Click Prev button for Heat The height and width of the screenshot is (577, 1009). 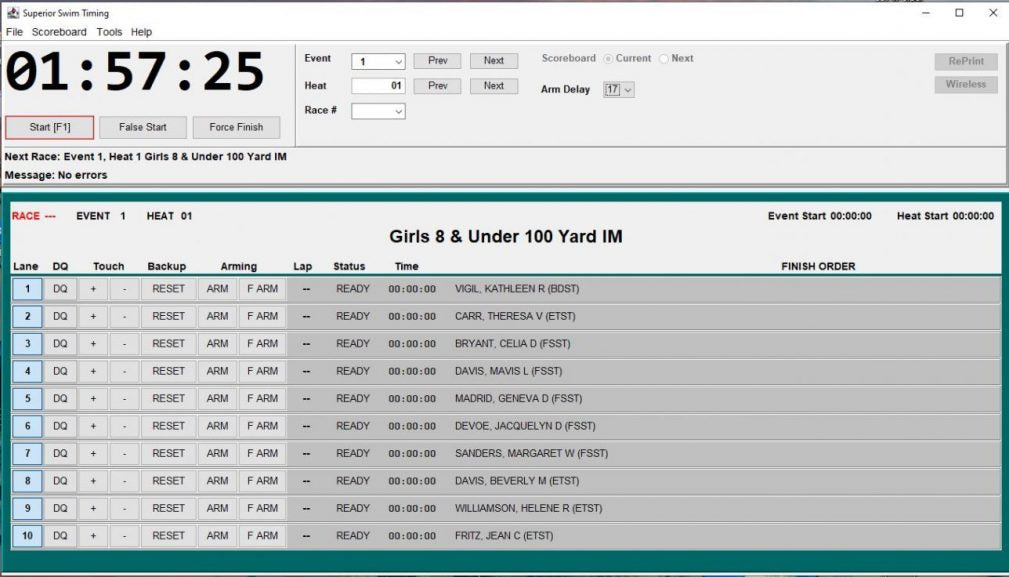tap(437, 86)
